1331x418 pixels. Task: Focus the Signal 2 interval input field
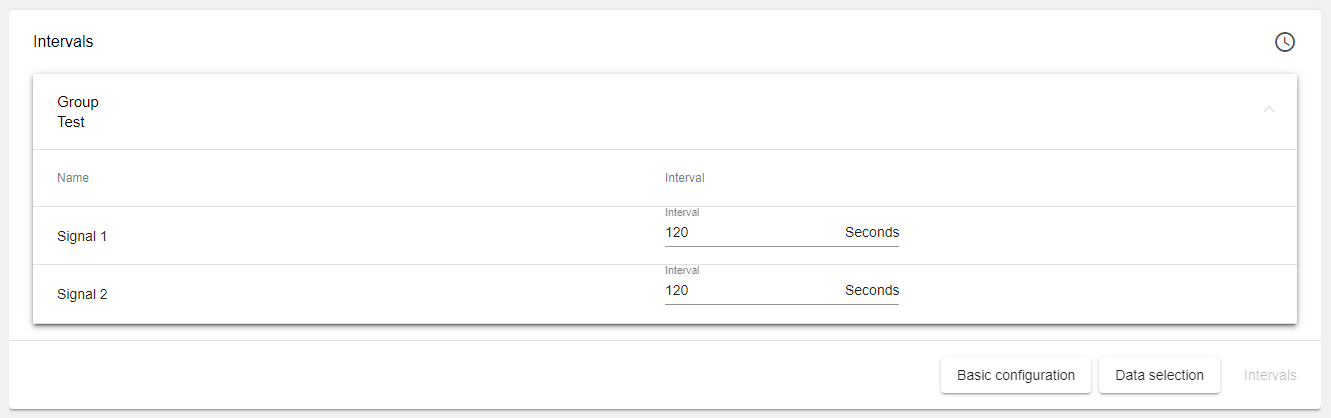(x=752, y=291)
